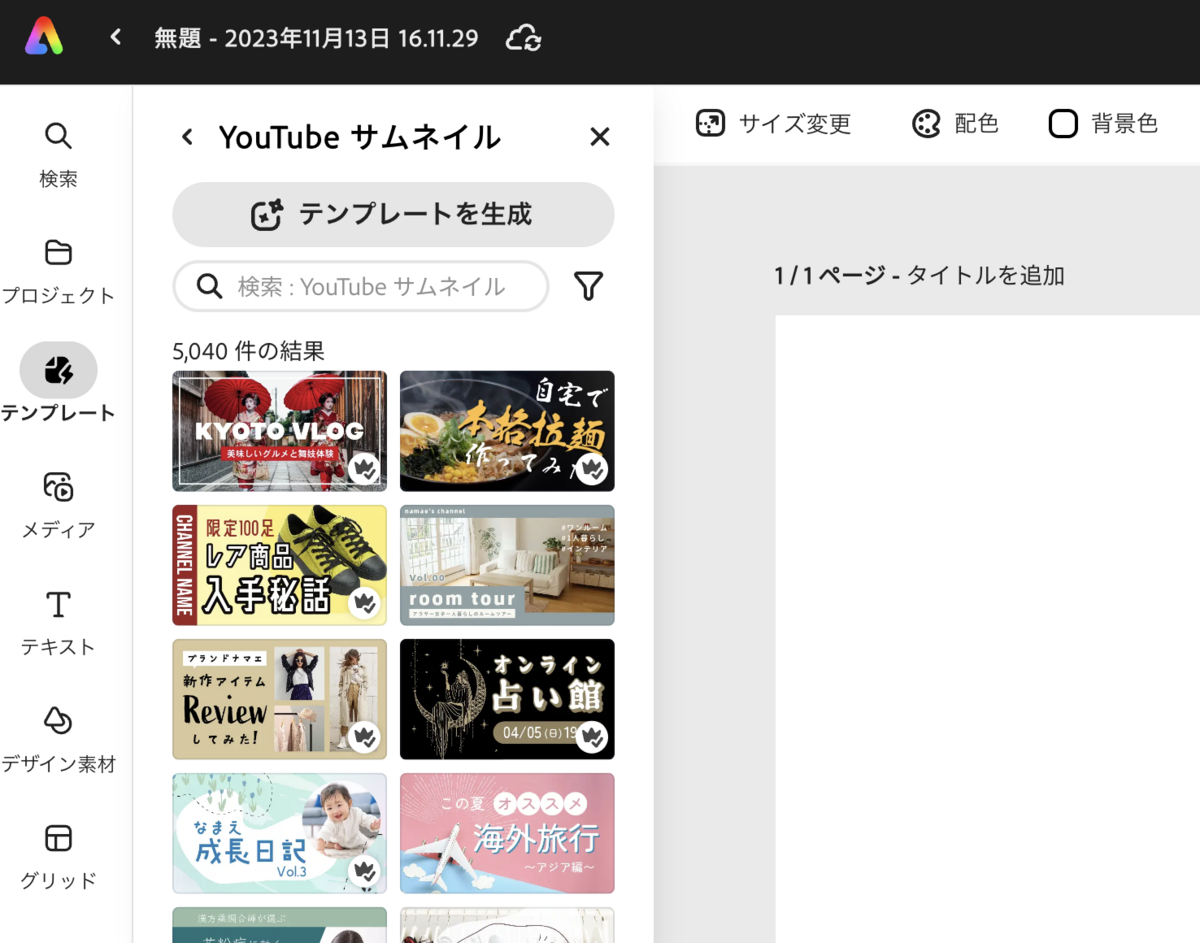
Task: Click the 5,040 件の結果 results count
Action: pyautogui.click(x=248, y=351)
